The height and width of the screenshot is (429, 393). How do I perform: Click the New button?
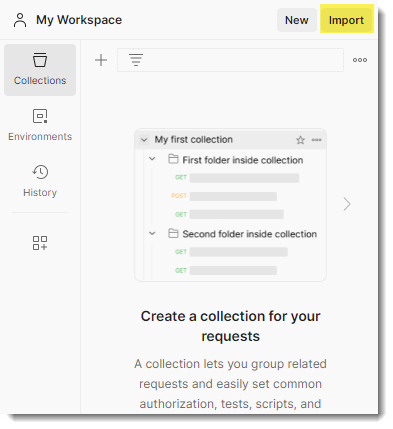pos(297,20)
